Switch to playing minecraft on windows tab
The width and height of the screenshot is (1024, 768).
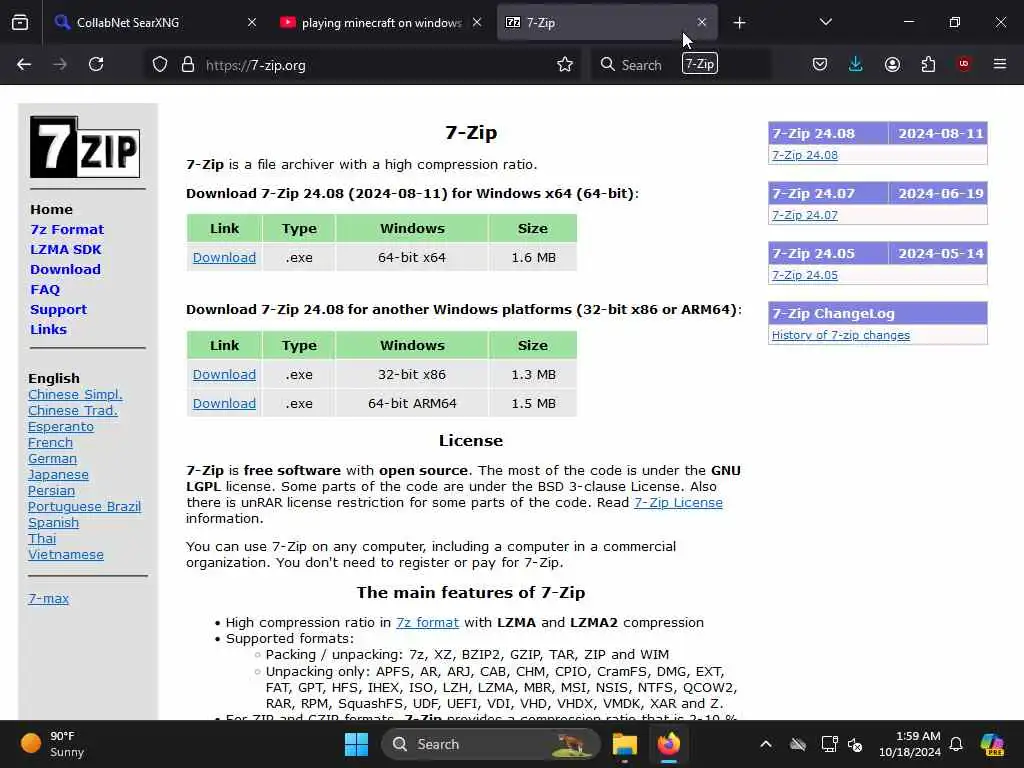[381, 23]
